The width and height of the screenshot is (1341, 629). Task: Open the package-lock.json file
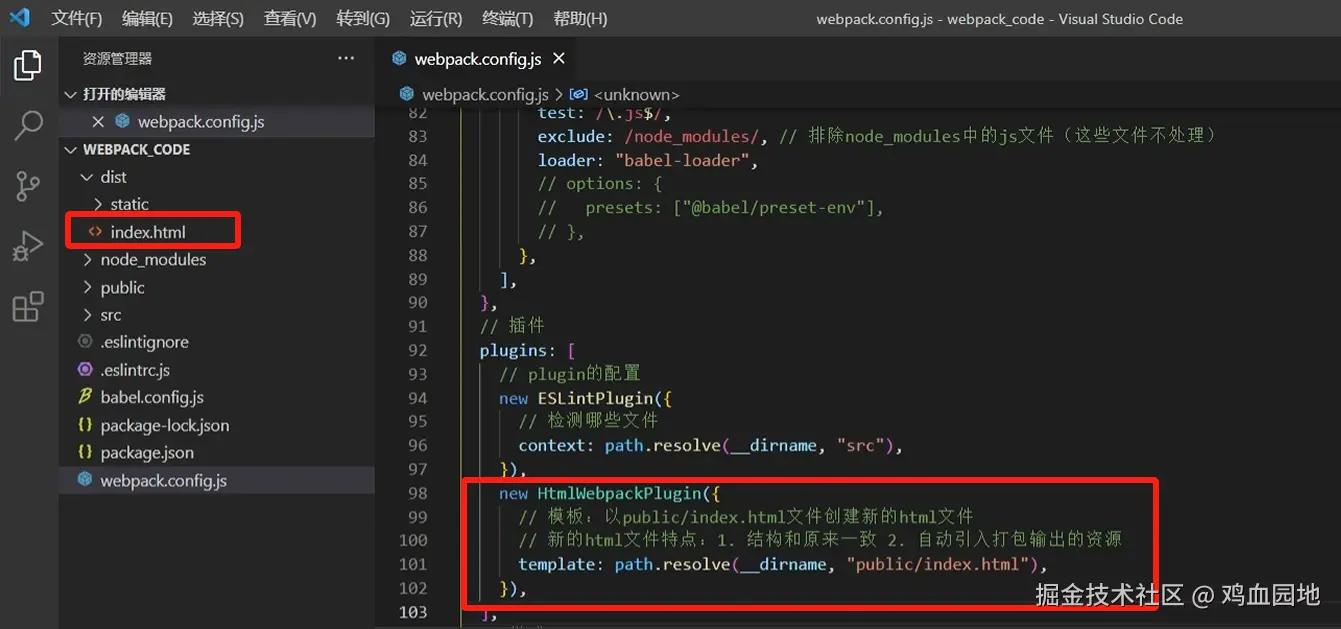(165, 425)
